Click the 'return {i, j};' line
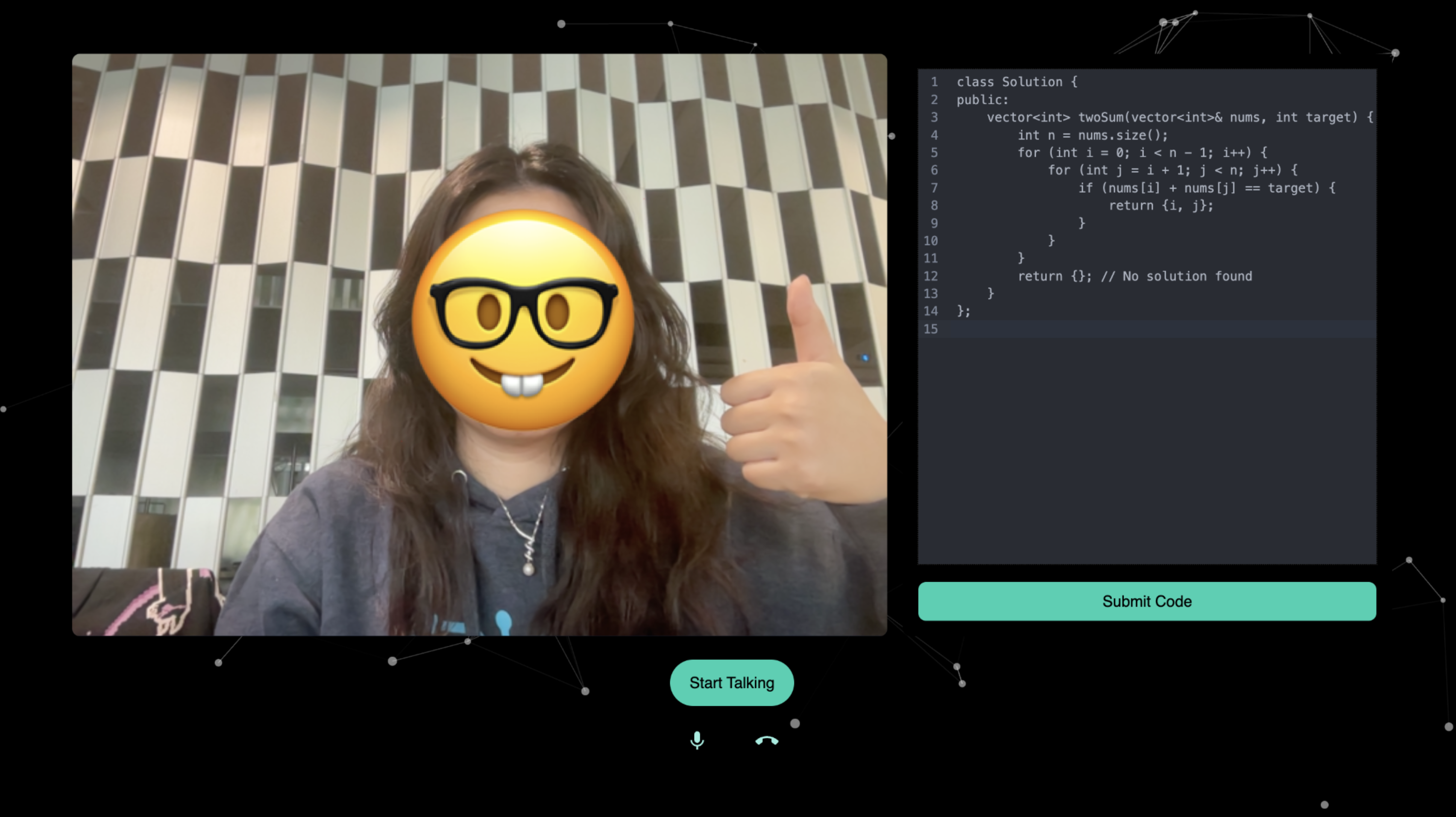Image resolution: width=1456 pixels, height=817 pixels. (1160, 205)
